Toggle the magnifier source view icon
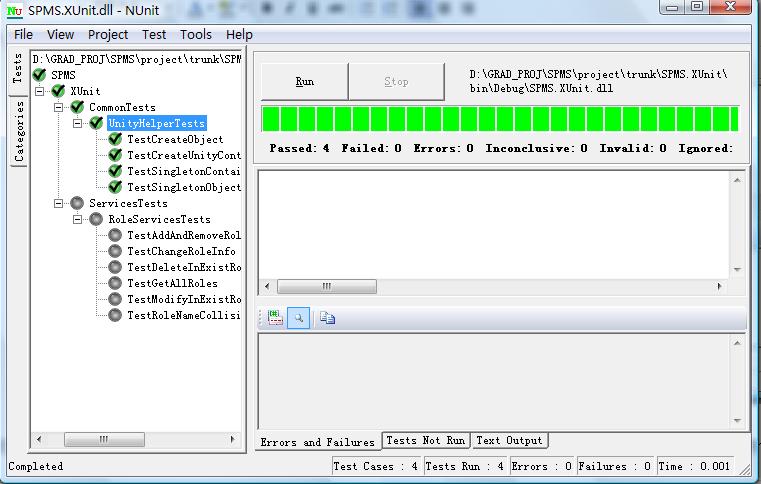The height and width of the screenshot is (484, 761). 298,318
